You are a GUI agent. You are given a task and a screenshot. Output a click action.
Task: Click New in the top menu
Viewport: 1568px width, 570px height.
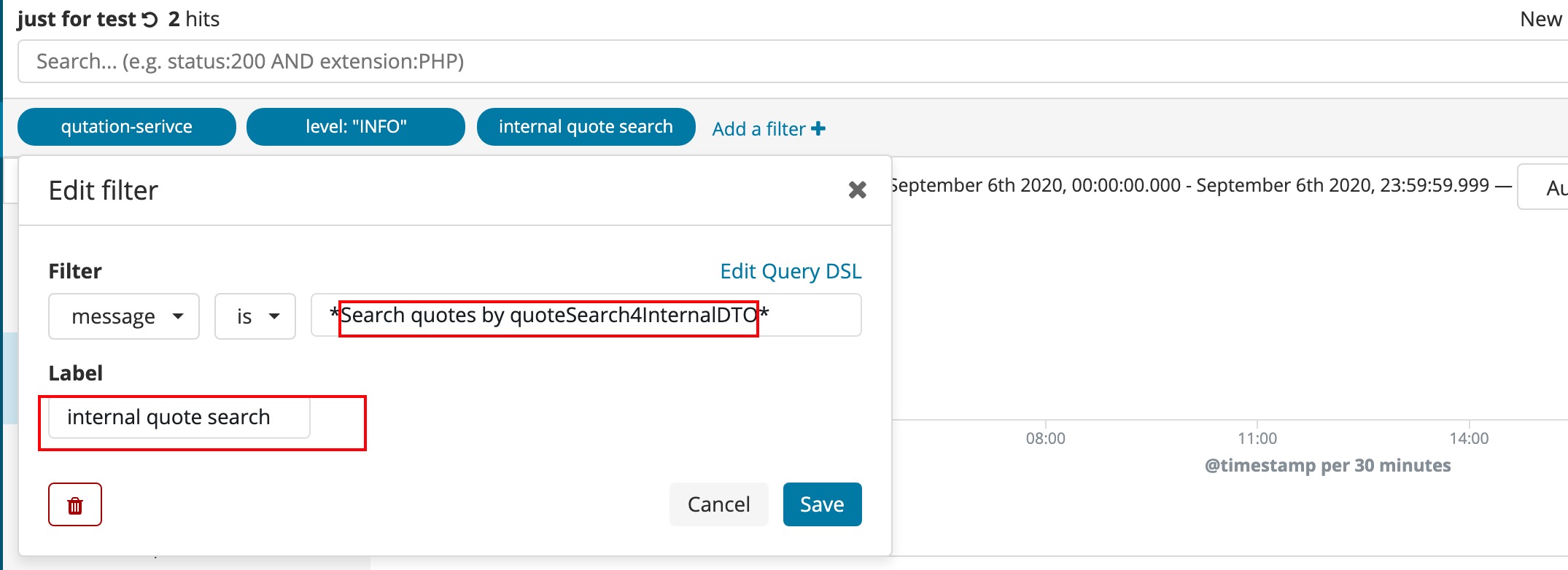1540,19
